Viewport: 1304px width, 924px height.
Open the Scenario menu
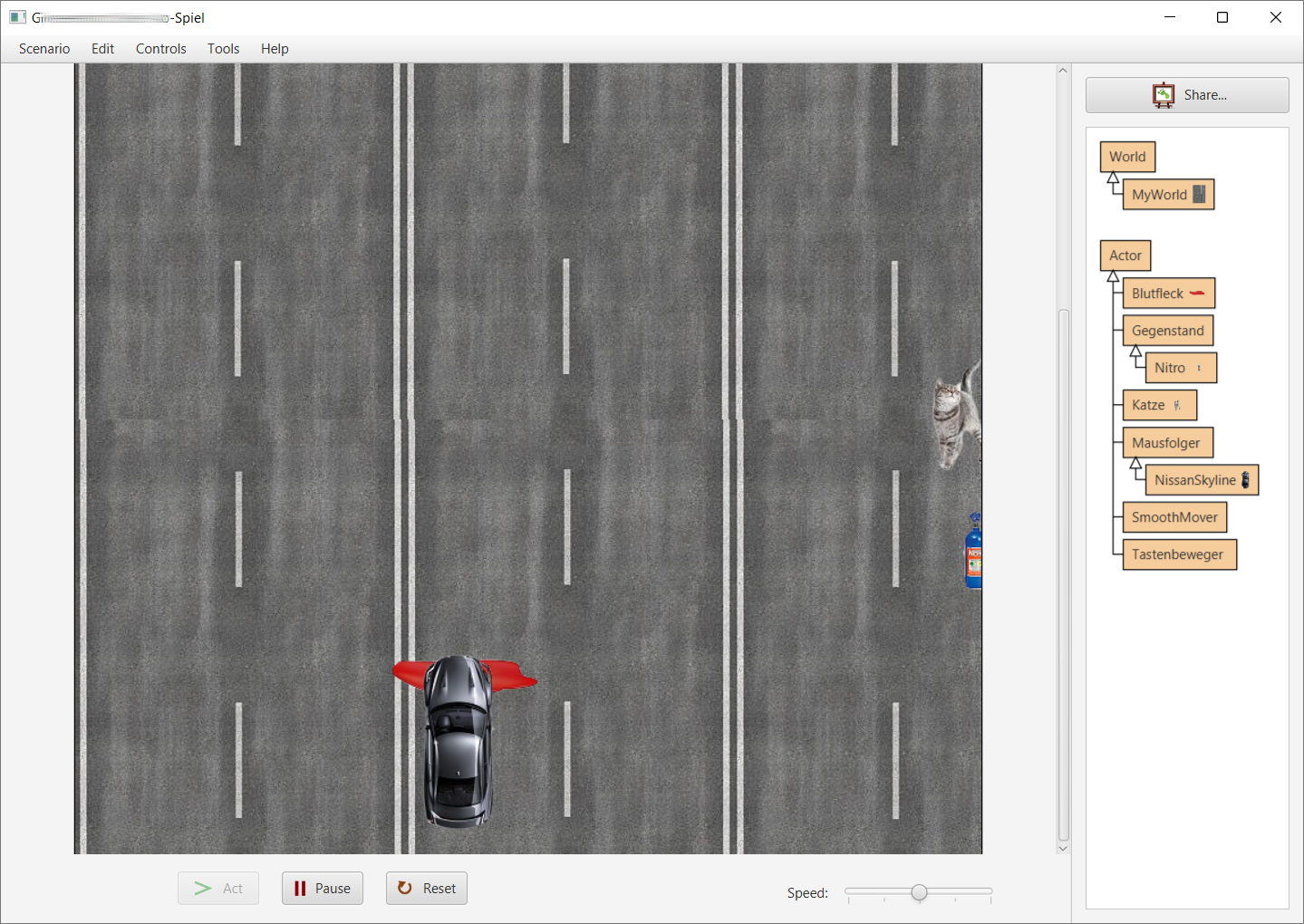[x=44, y=49]
